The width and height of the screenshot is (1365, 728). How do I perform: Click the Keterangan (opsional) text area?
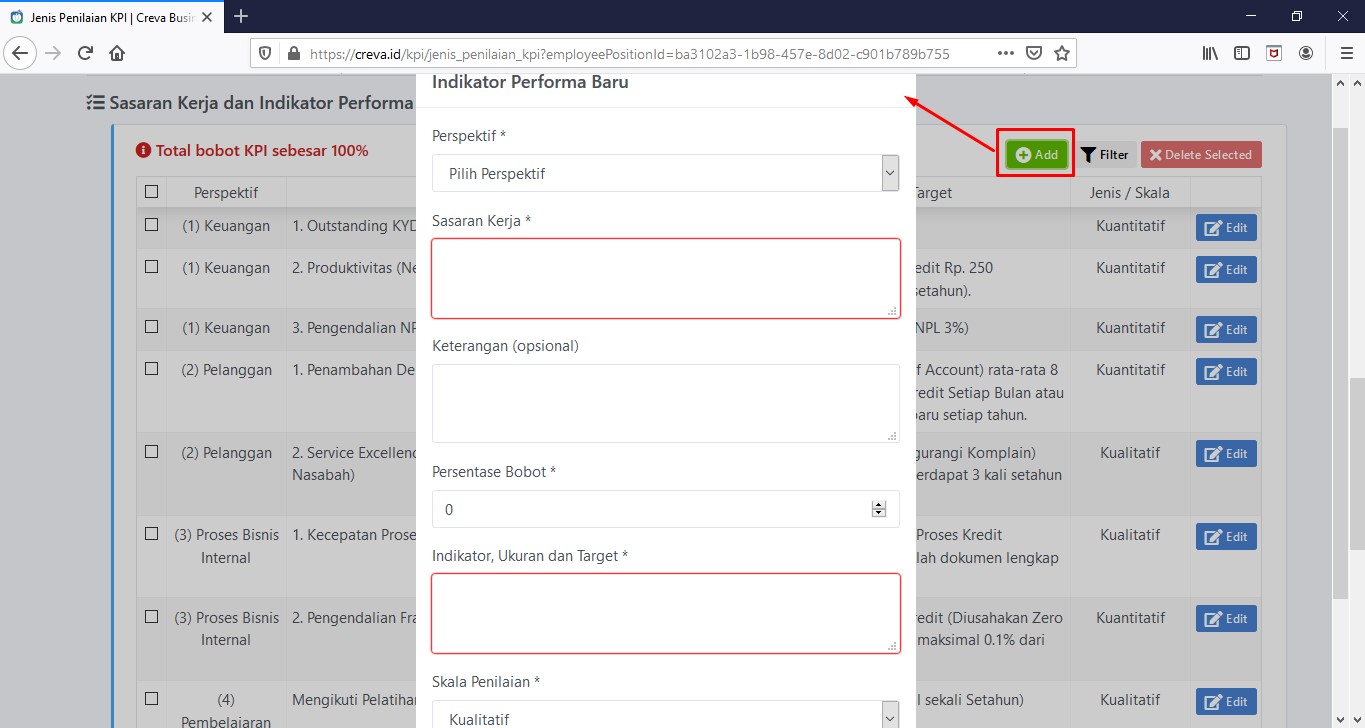pyautogui.click(x=666, y=403)
